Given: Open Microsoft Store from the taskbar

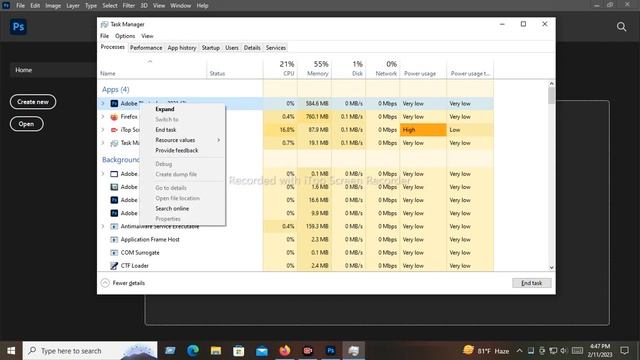Looking at the screenshot, I should (x=239, y=351).
